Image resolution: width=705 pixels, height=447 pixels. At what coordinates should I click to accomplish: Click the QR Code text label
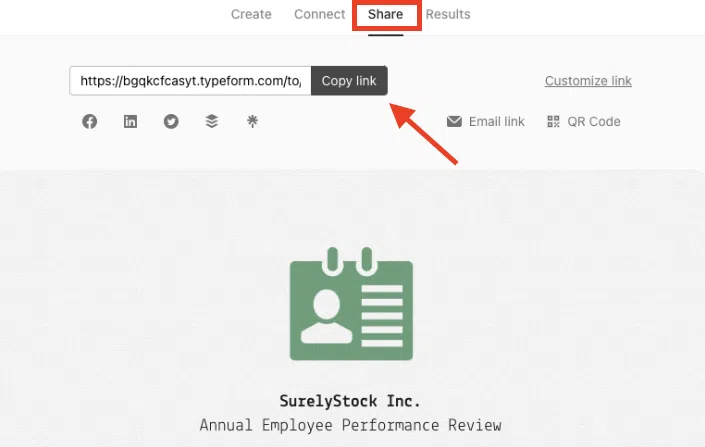tap(594, 122)
